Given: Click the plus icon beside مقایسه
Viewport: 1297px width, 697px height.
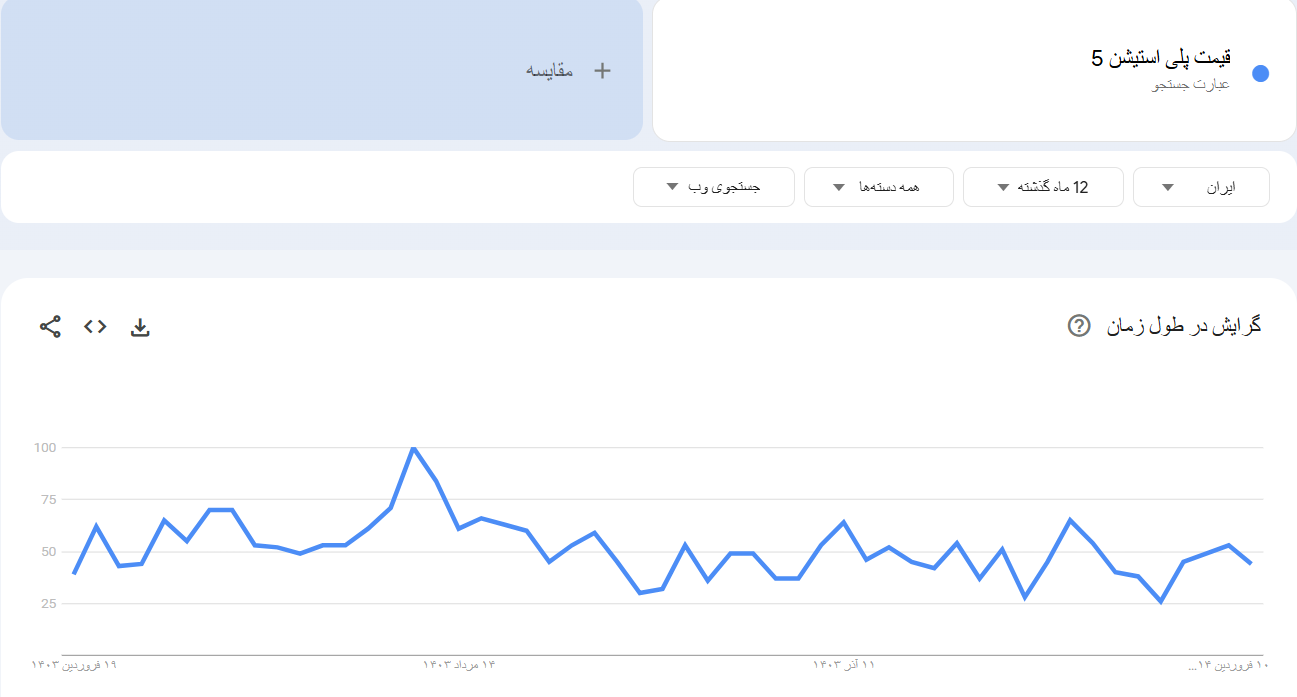Looking at the screenshot, I should (602, 70).
